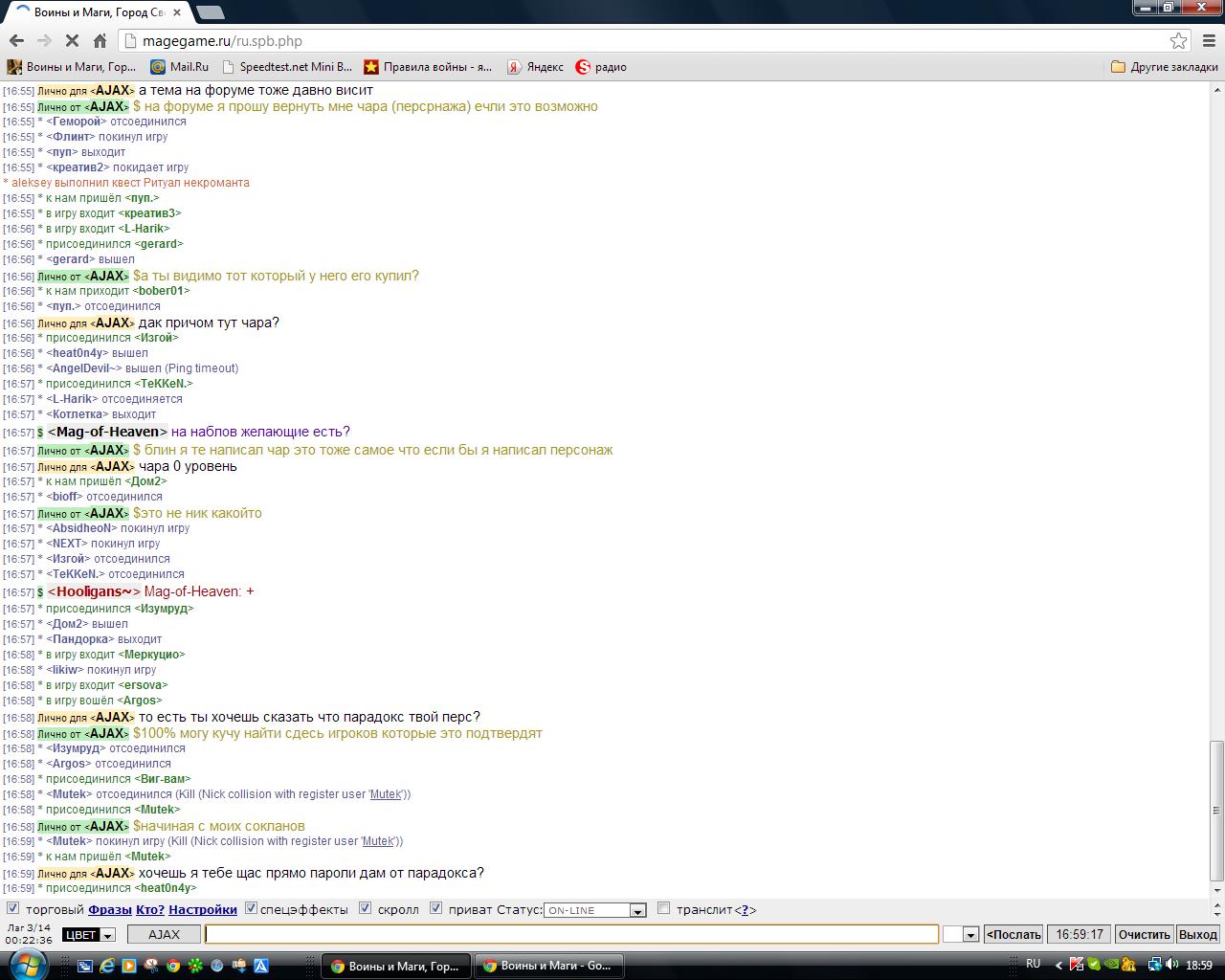
Task: Open a new browser tab
Action: click(x=210, y=12)
